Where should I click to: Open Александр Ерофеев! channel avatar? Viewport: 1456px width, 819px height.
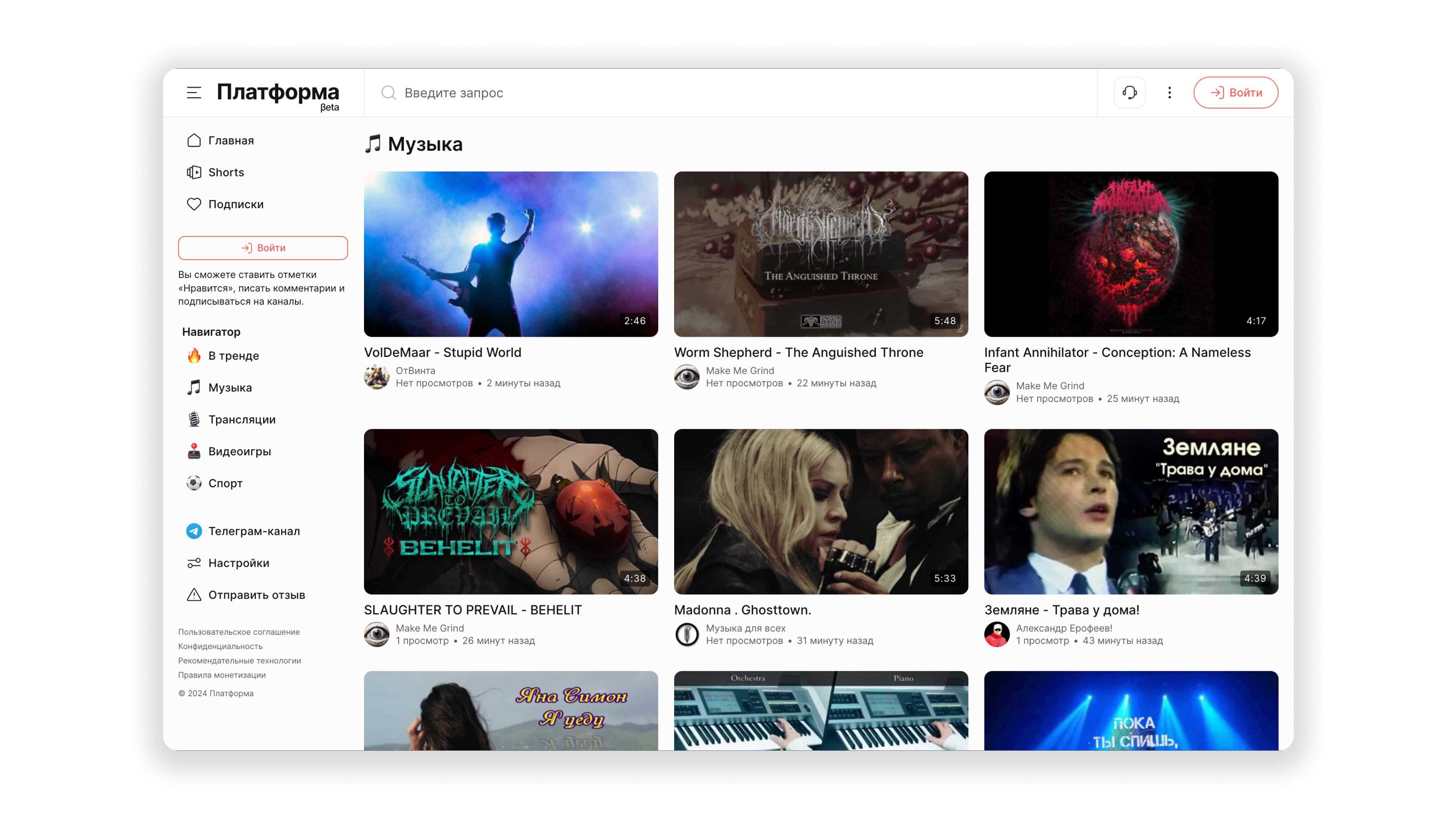point(997,634)
